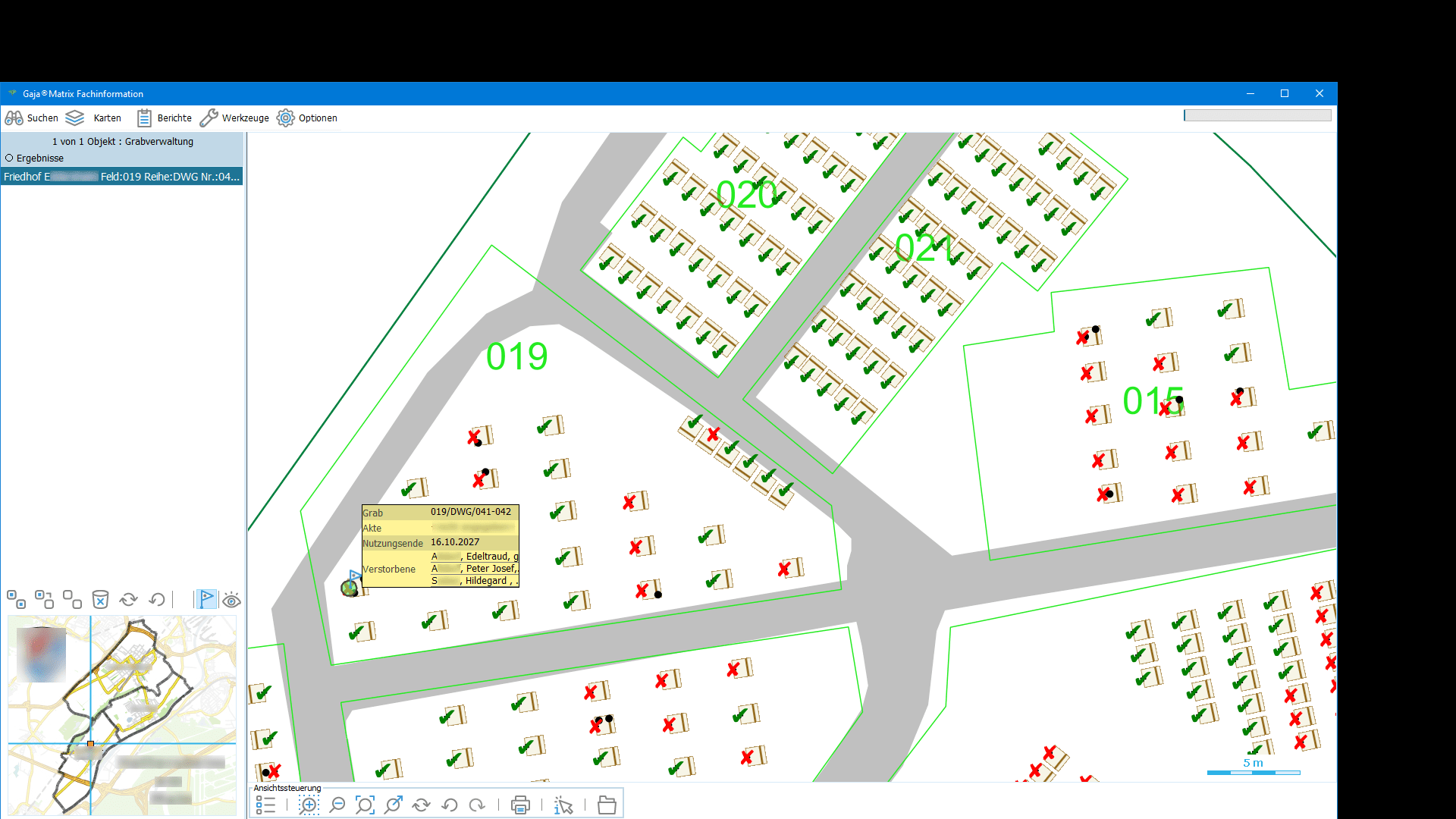
Task: Select the Friedhof Feld:019 result row
Action: coord(121,177)
